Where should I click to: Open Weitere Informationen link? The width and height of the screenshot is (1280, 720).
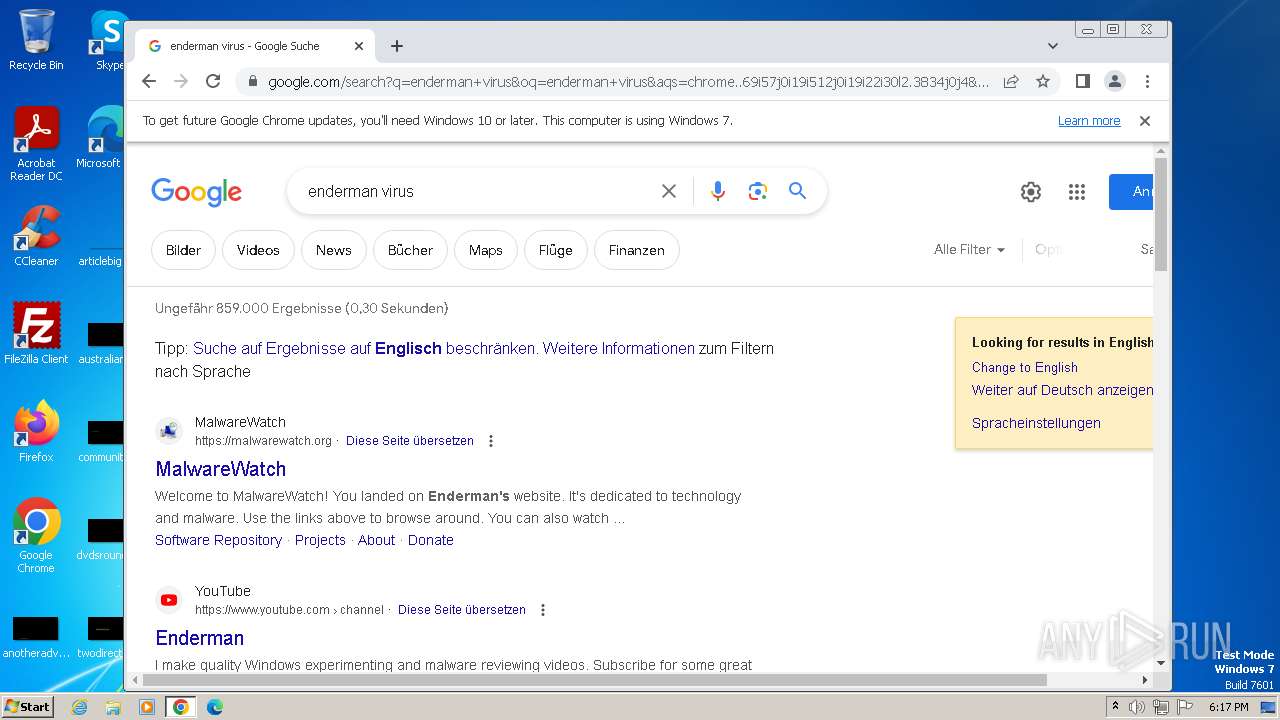click(618, 348)
